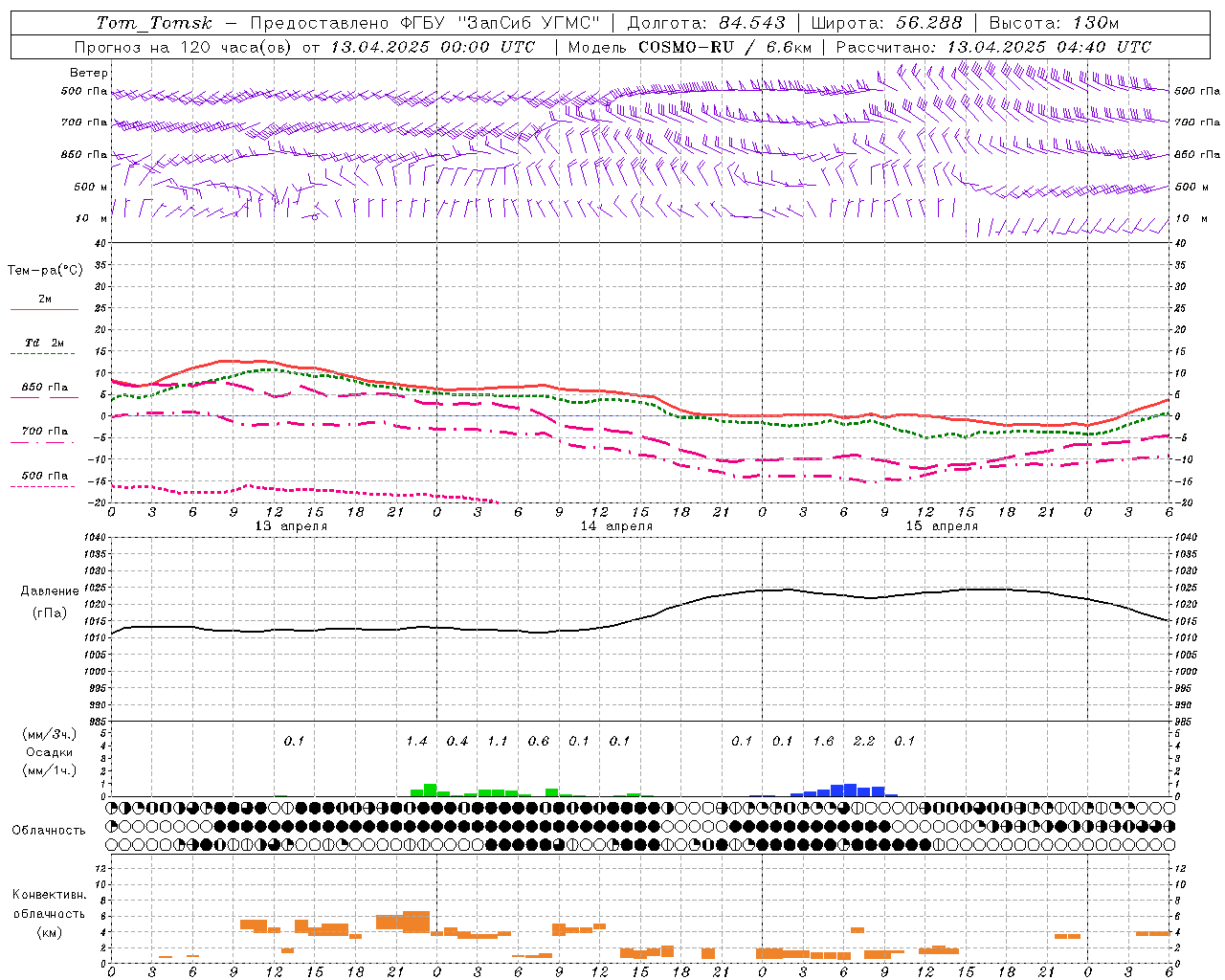Click the "14 апреля" date label
This screenshot has height=980, width=1225.
point(616,526)
